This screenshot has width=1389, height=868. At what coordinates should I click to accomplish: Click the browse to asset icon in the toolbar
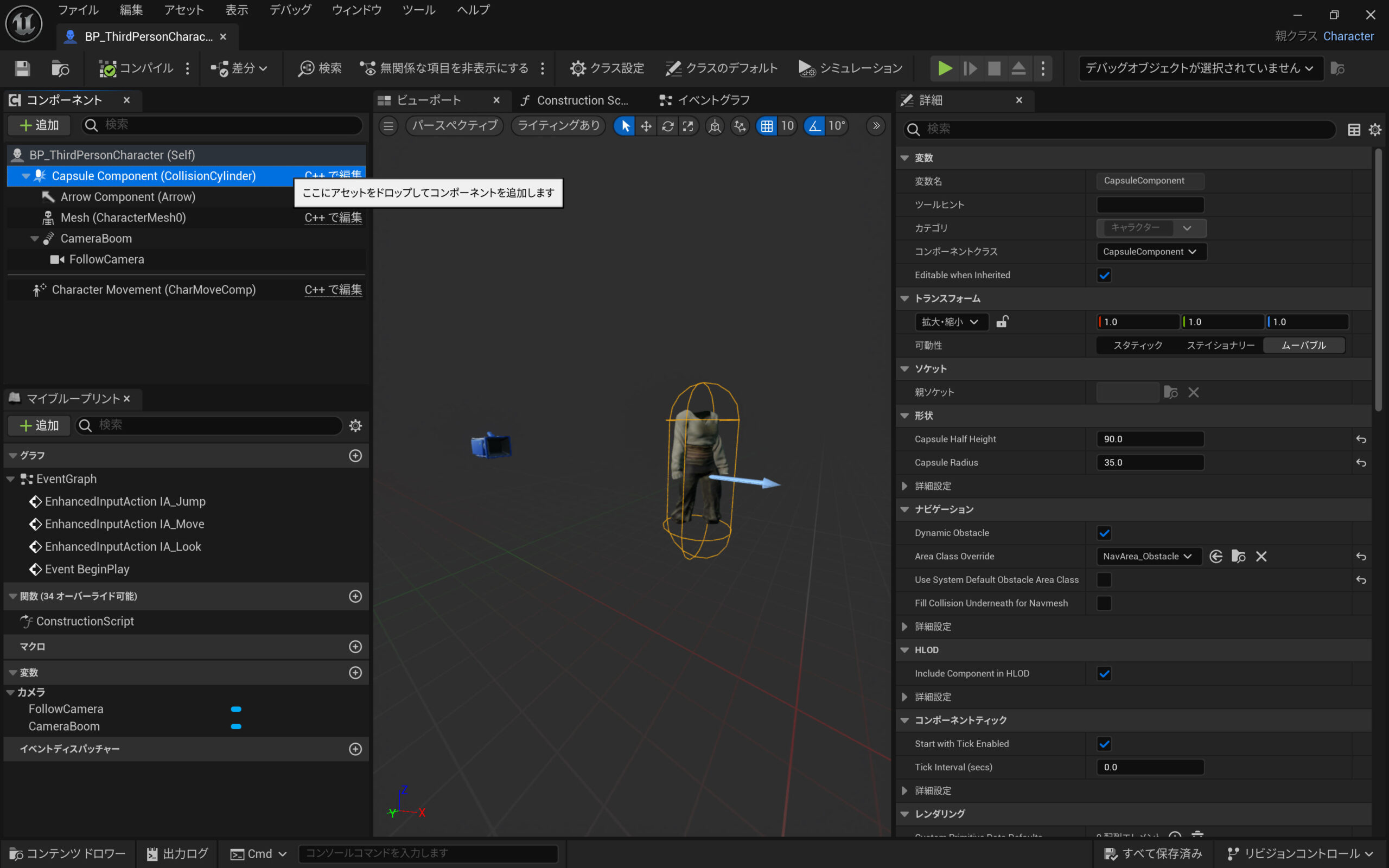point(60,68)
